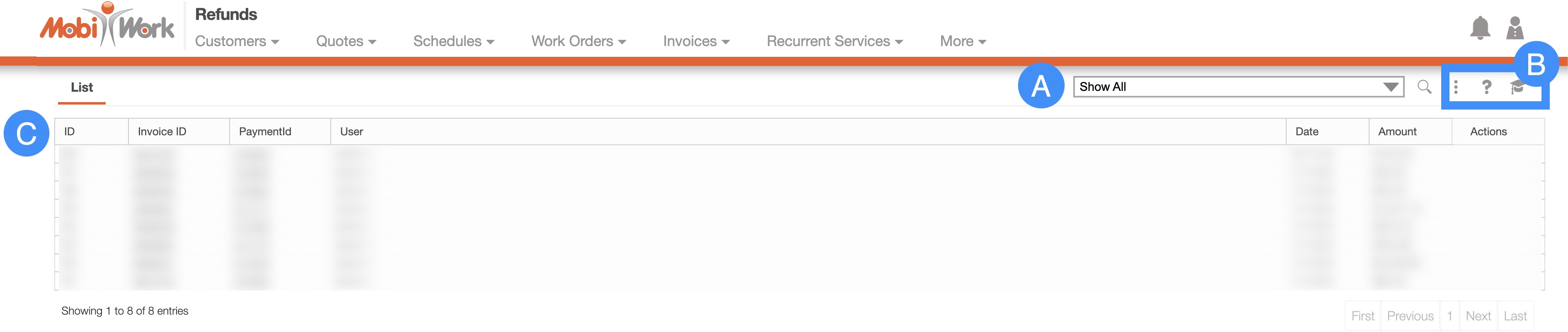Click the question mark help icon
Screen dimensions: 1568x332
click(1486, 87)
